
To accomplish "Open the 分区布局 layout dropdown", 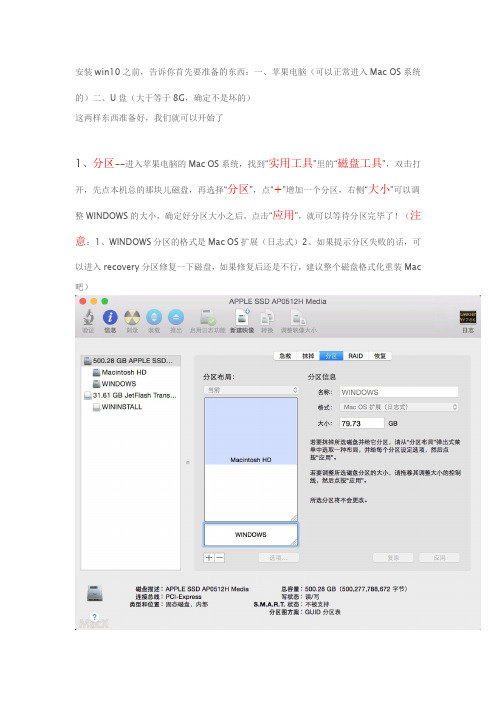I will point(251,390).
